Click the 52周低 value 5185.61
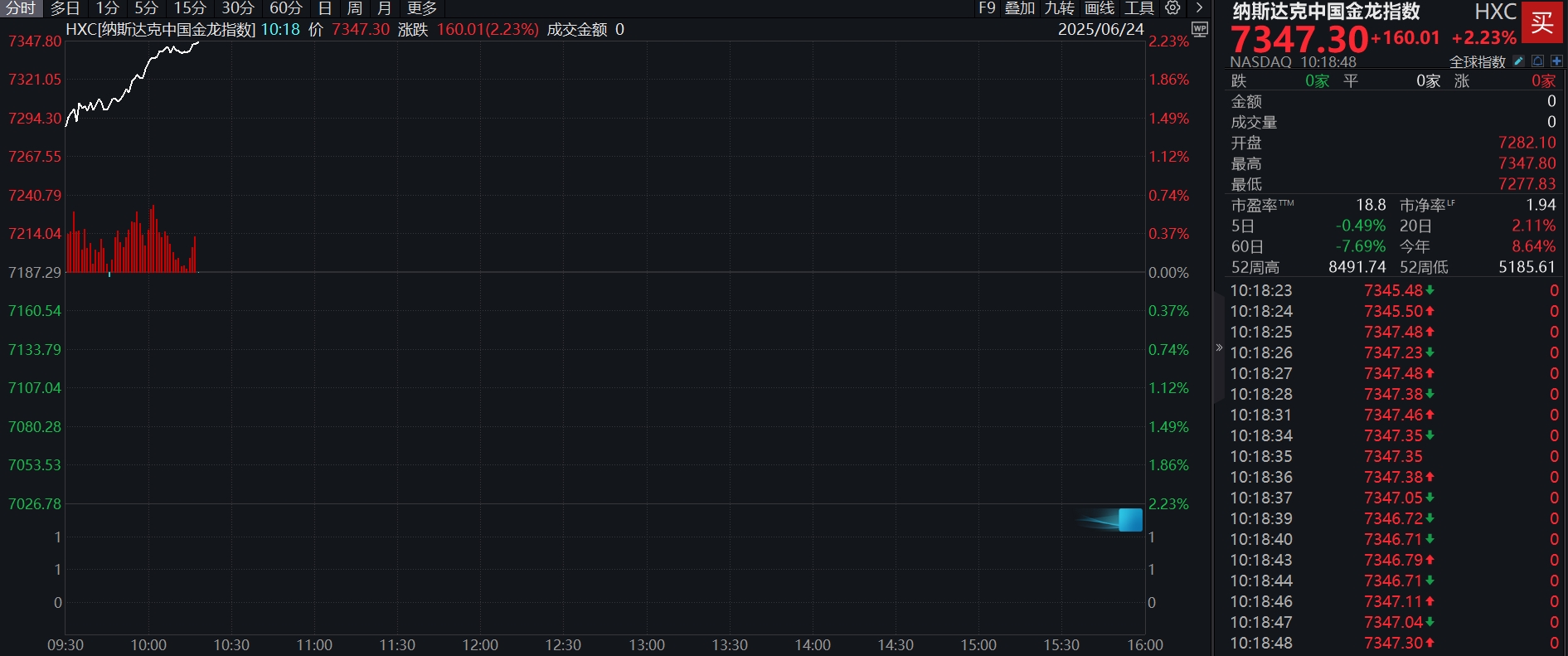Viewport: 1568px width, 656px height. [x=1527, y=267]
